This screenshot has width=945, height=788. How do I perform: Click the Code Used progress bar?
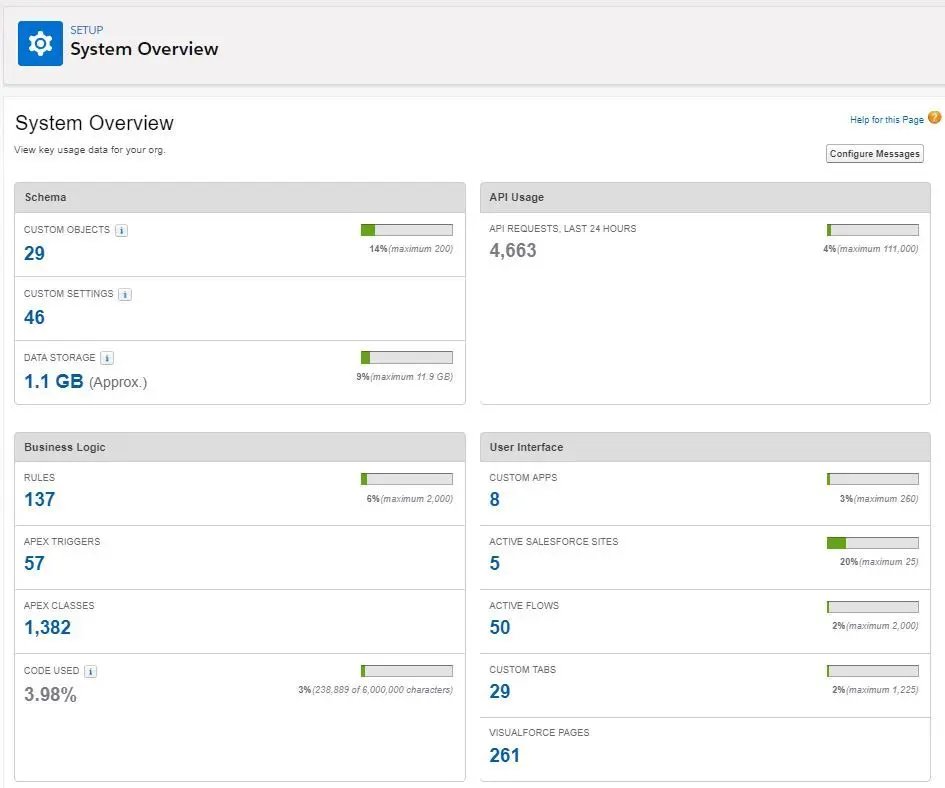click(407, 671)
